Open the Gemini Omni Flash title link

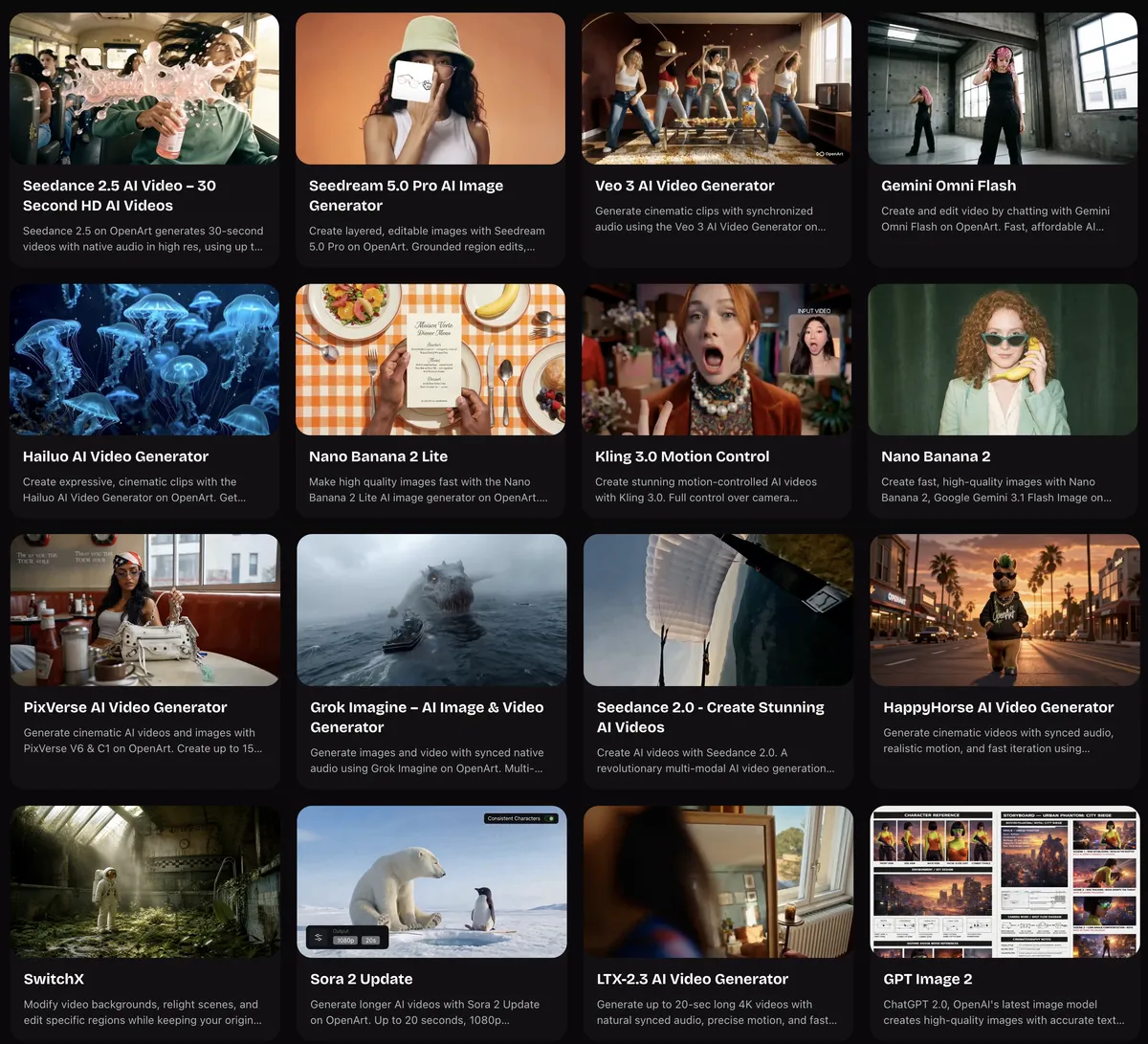tap(948, 186)
